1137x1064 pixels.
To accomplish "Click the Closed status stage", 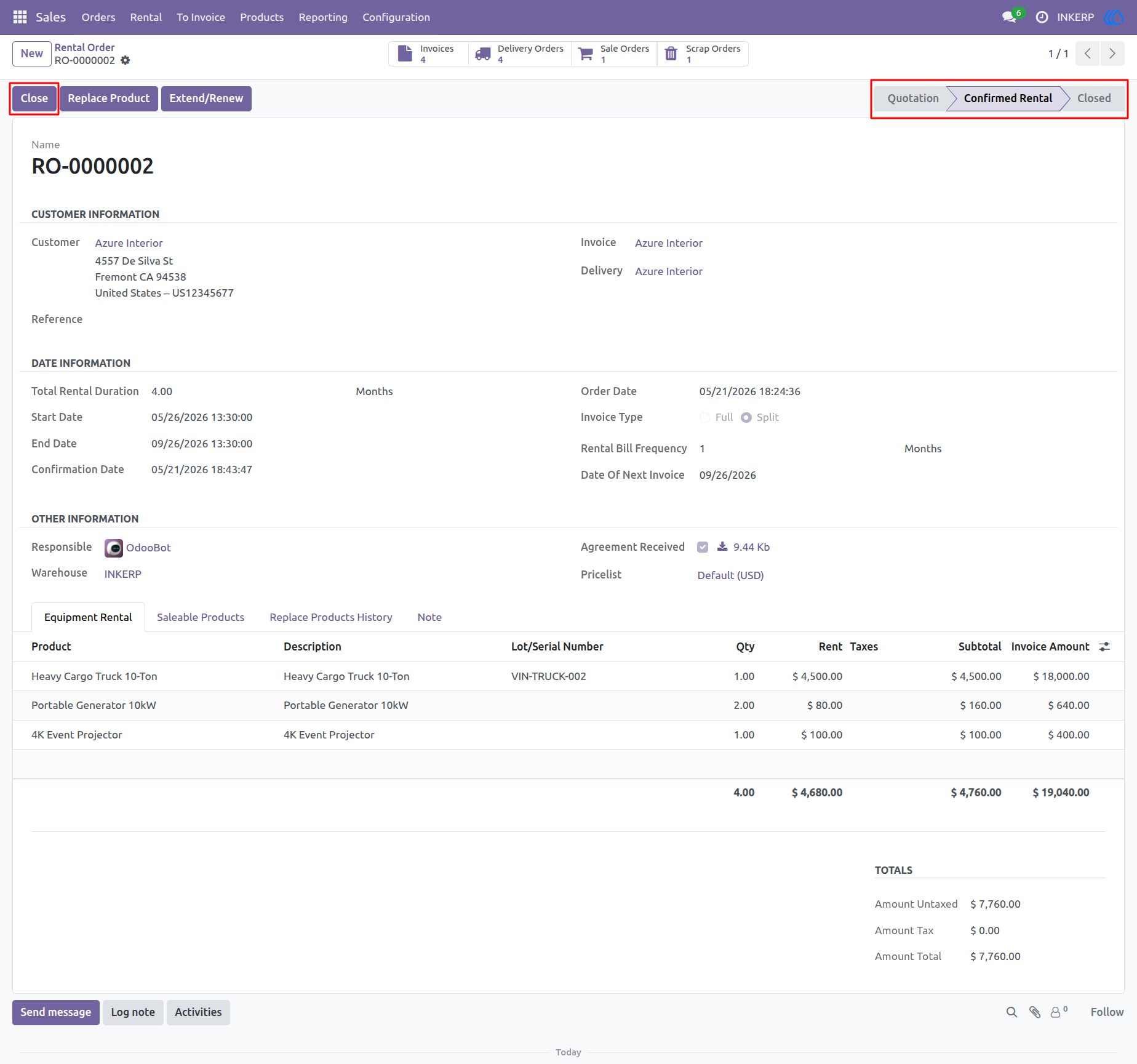I will tap(1094, 98).
